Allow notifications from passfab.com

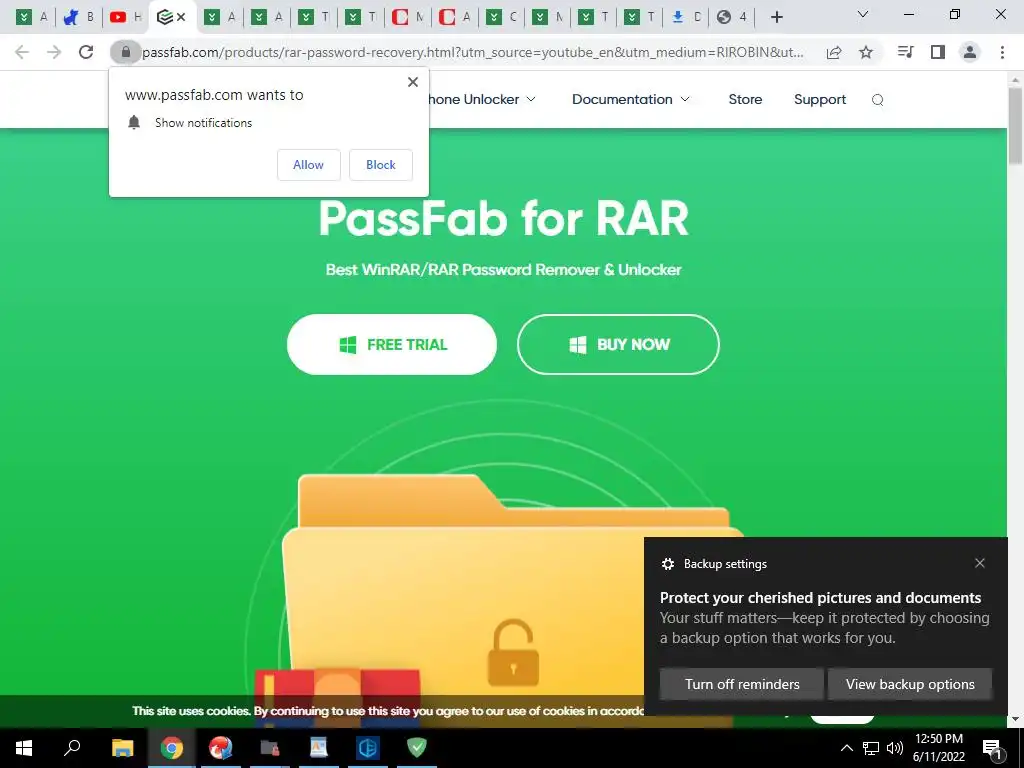(308, 165)
